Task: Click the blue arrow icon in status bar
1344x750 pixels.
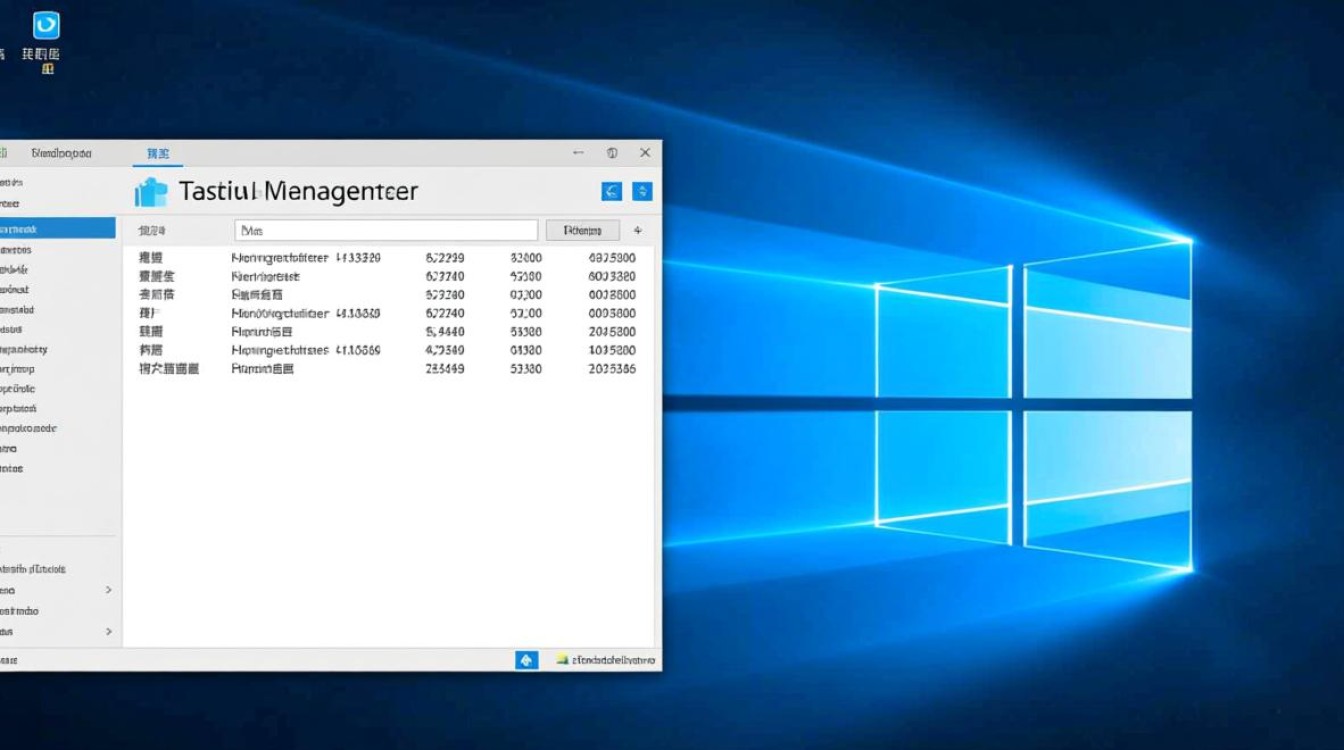Action: [x=526, y=660]
